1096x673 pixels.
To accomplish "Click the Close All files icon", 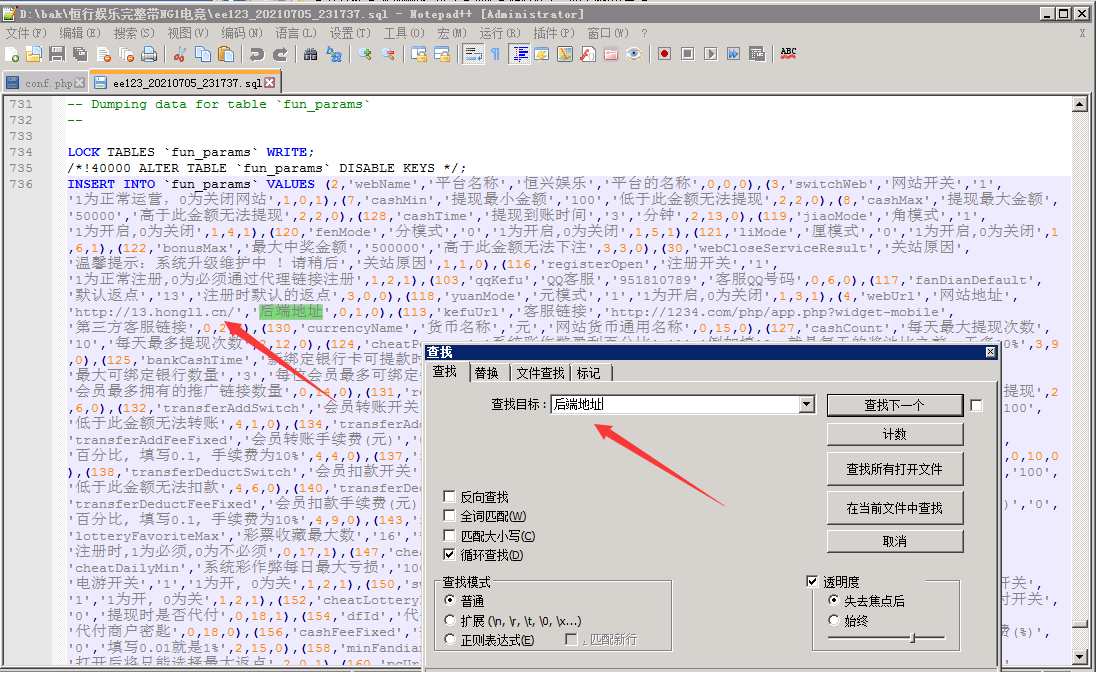I will point(126,55).
